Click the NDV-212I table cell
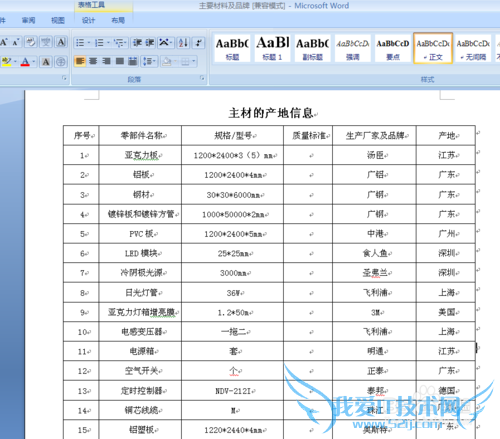 click(x=233, y=391)
